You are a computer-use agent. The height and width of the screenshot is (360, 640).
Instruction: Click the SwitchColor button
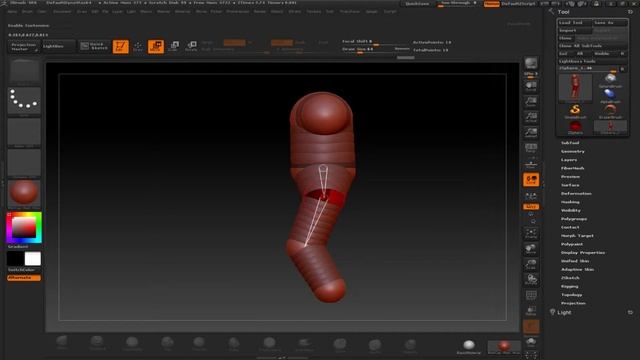(x=24, y=270)
